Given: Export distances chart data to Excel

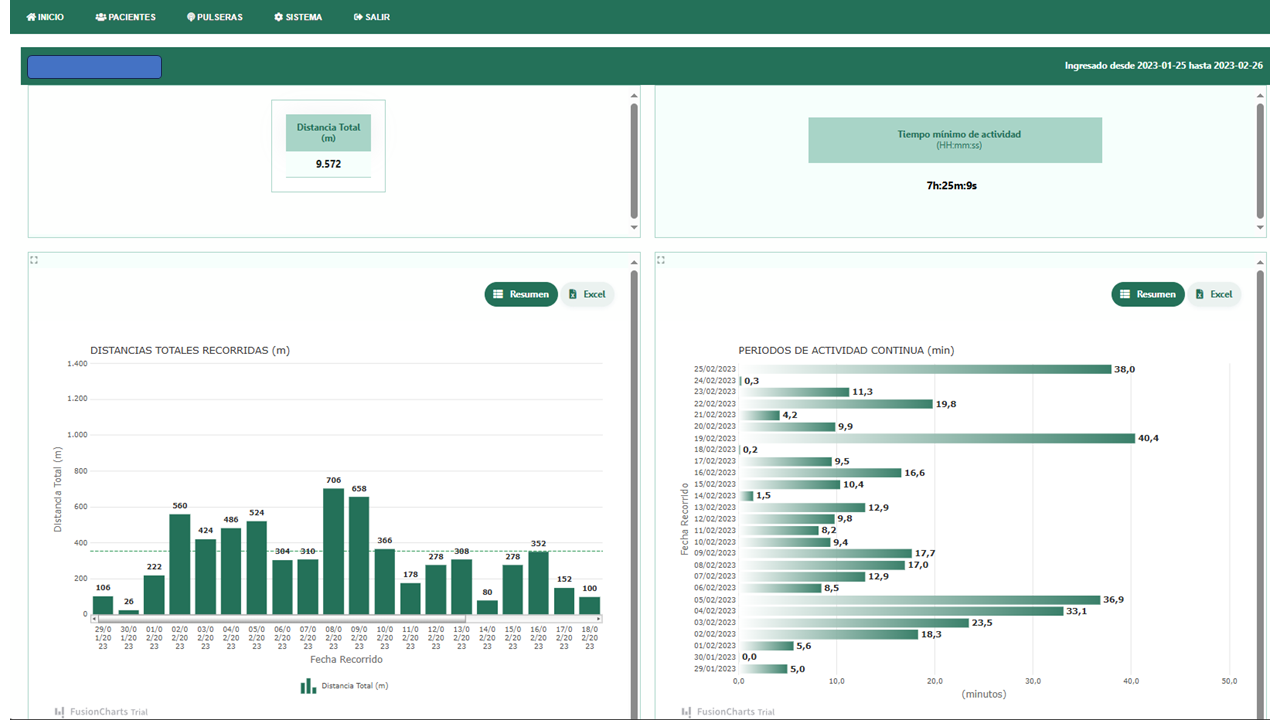Looking at the screenshot, I should point(586,294).
